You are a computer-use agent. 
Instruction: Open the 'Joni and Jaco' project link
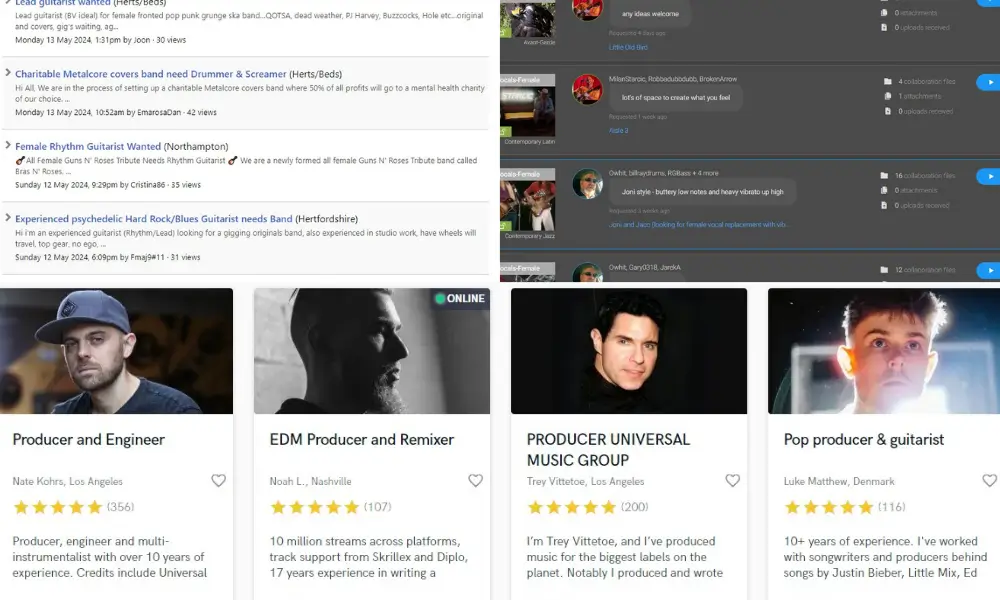(698, 224)
